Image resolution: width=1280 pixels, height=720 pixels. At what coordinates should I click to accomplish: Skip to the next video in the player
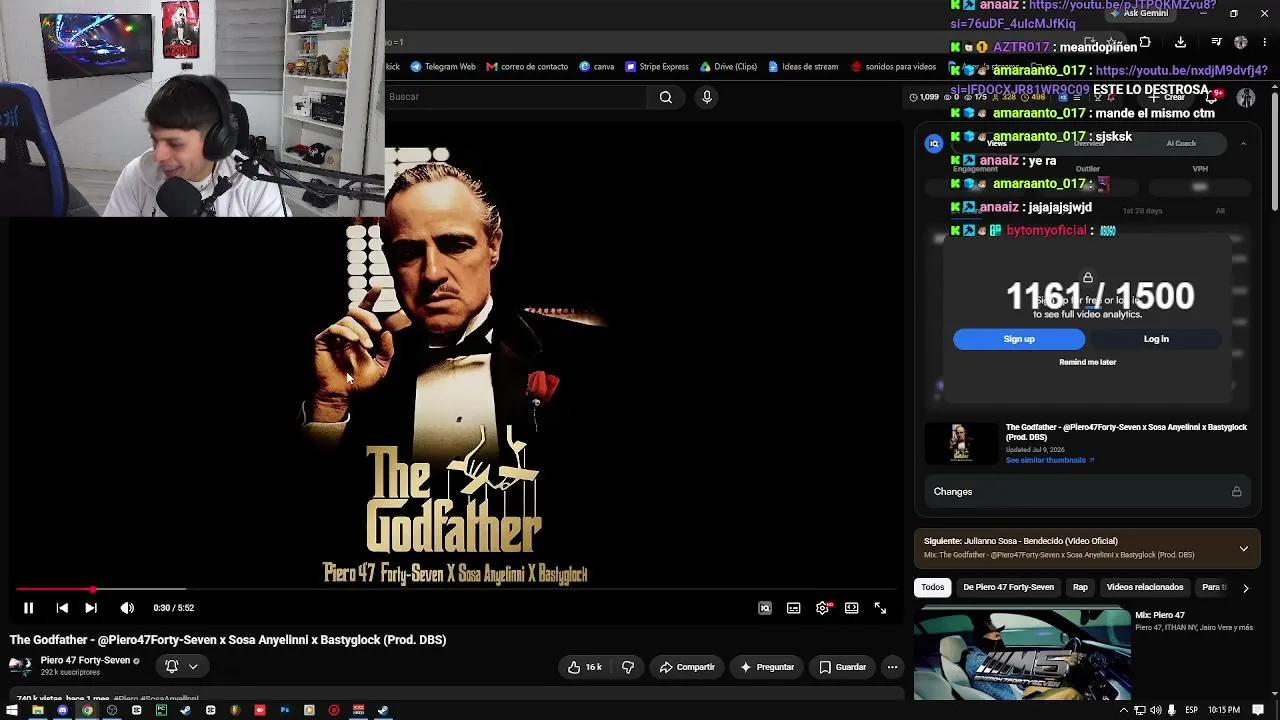91,608
